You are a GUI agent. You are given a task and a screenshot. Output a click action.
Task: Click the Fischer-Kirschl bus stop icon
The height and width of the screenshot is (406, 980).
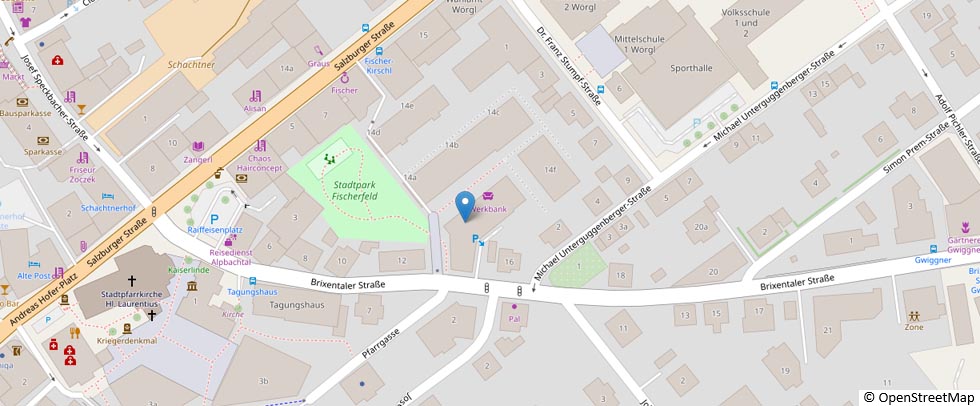(x=378, y=51)
